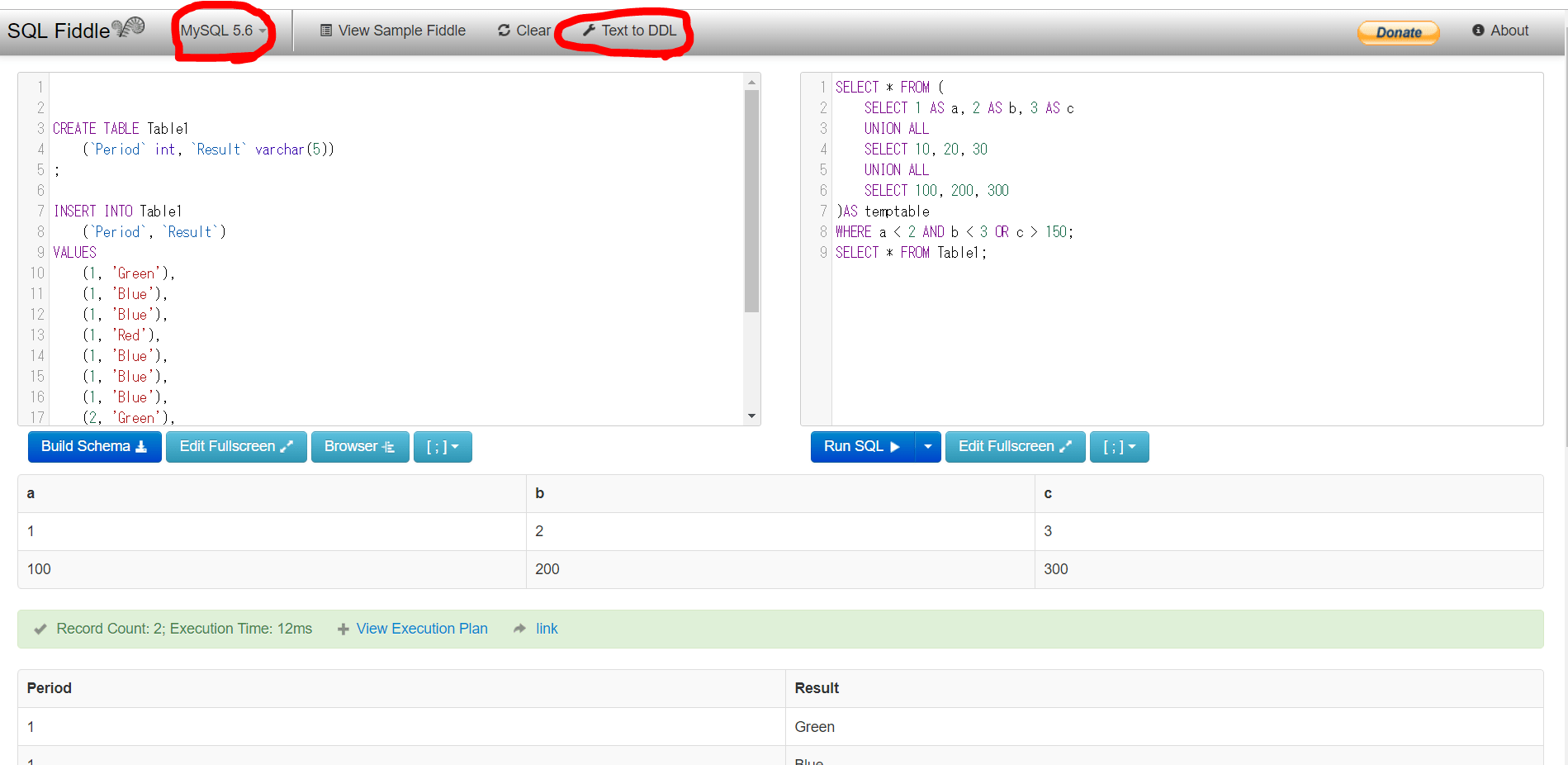
Task: Clear the fiddle with Clear button
Action: (524, 31)
